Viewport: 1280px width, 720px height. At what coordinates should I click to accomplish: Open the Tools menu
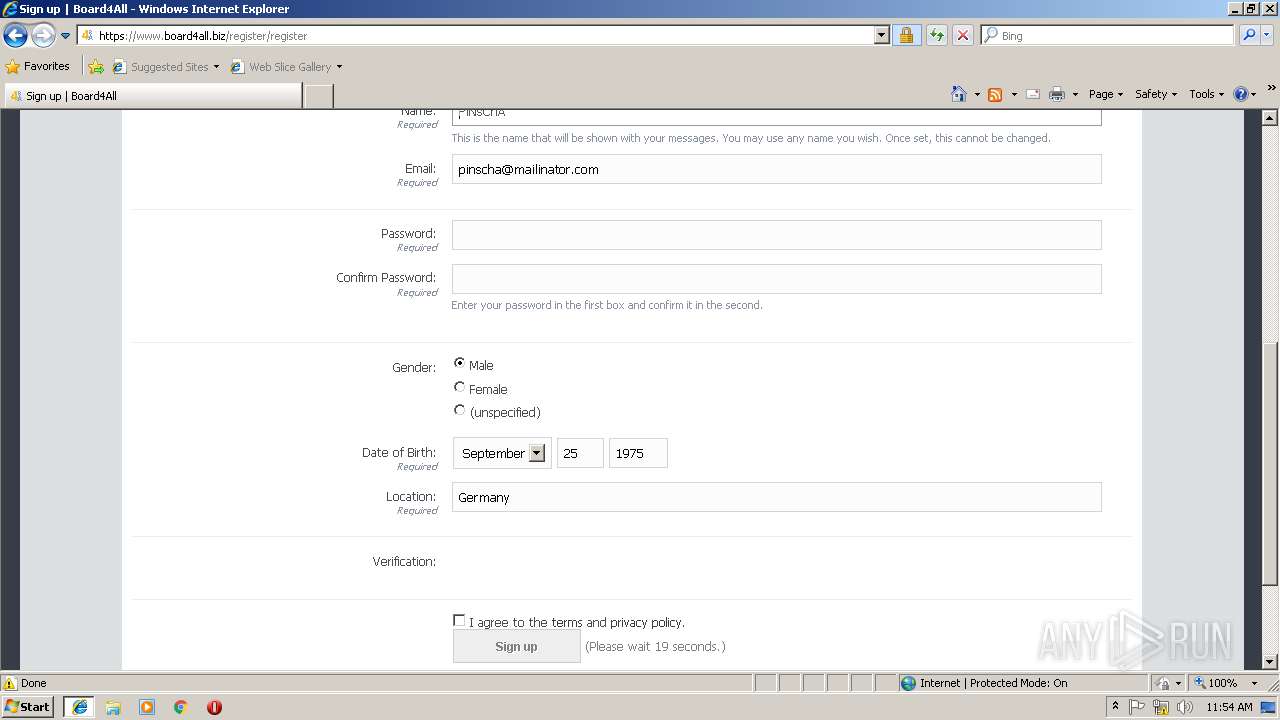pos(1206,94)
